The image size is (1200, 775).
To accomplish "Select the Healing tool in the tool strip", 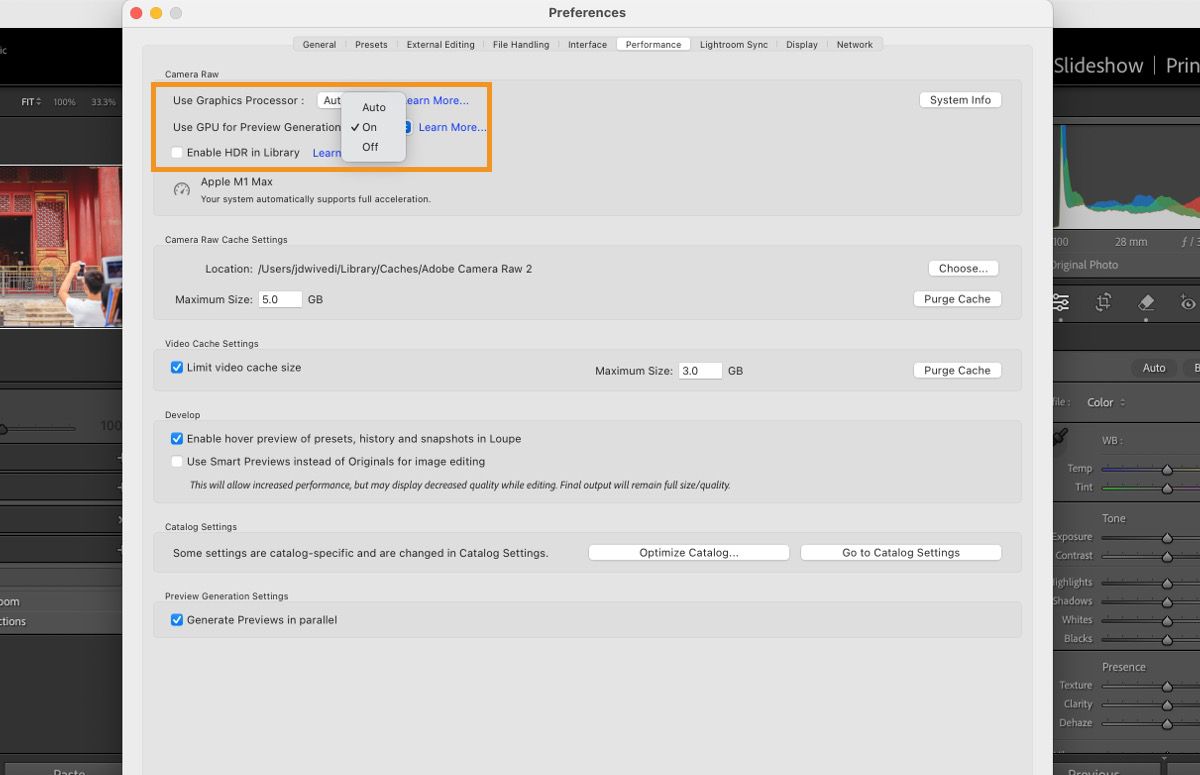I will (1146, 302).
